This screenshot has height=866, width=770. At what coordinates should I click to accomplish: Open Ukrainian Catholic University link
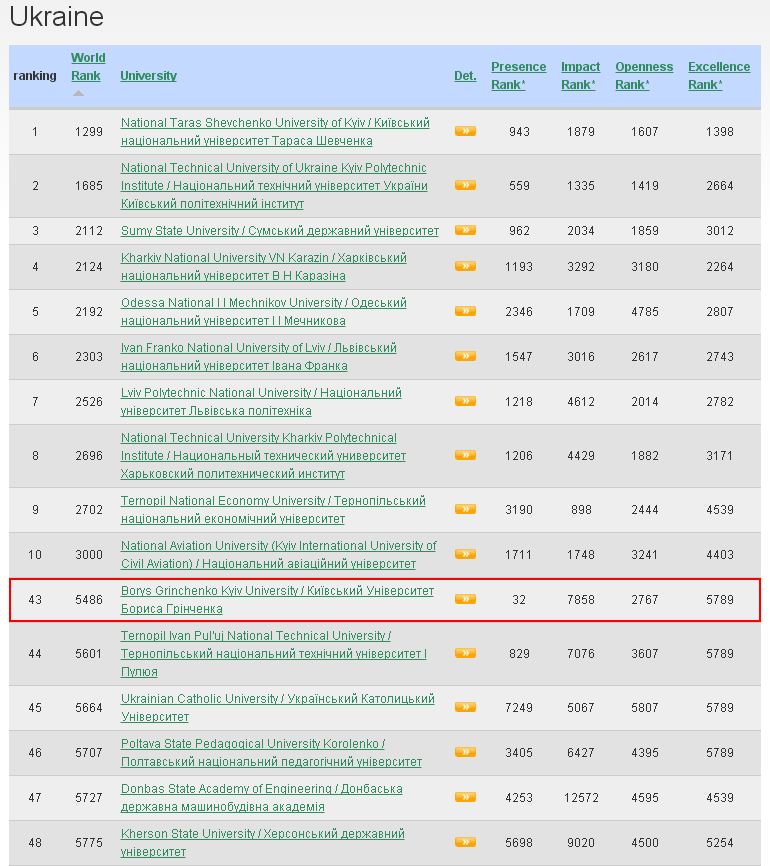[278, 707]
